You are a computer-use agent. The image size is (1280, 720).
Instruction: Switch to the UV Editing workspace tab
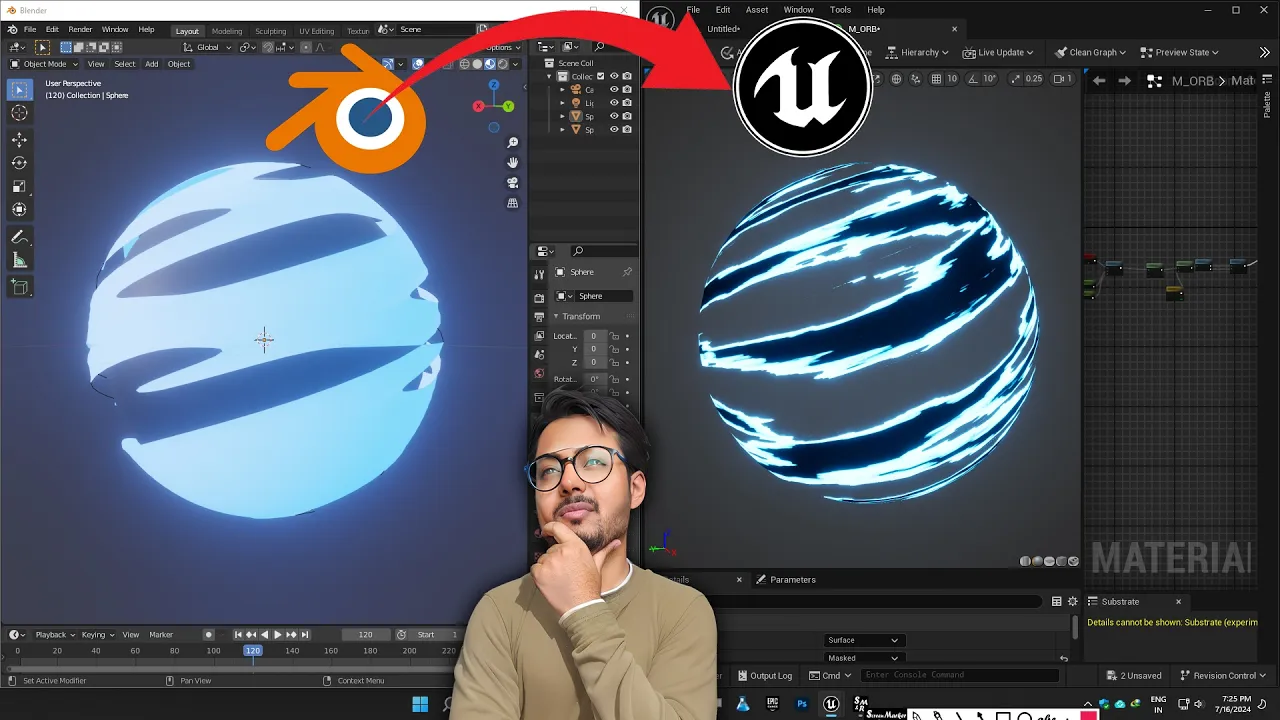[x=316, y=31]
